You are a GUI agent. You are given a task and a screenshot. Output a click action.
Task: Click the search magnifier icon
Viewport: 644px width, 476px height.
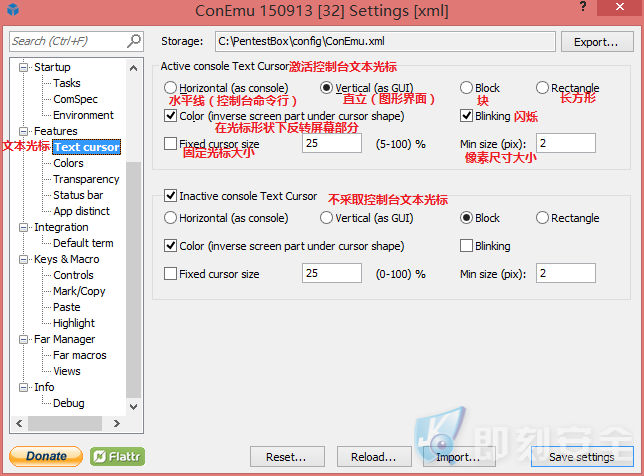(134, 41)
